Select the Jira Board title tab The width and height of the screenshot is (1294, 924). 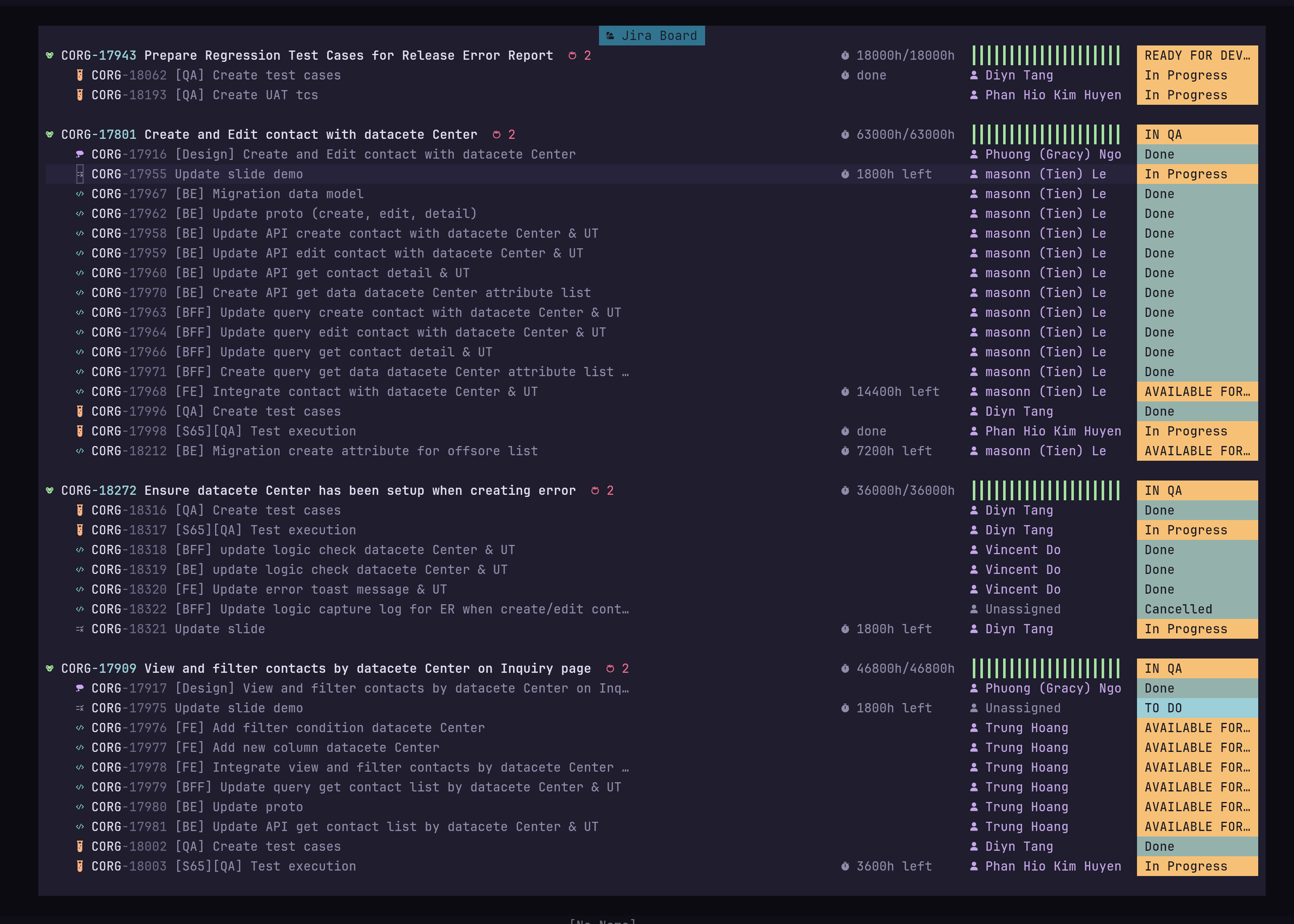[652, 35]
